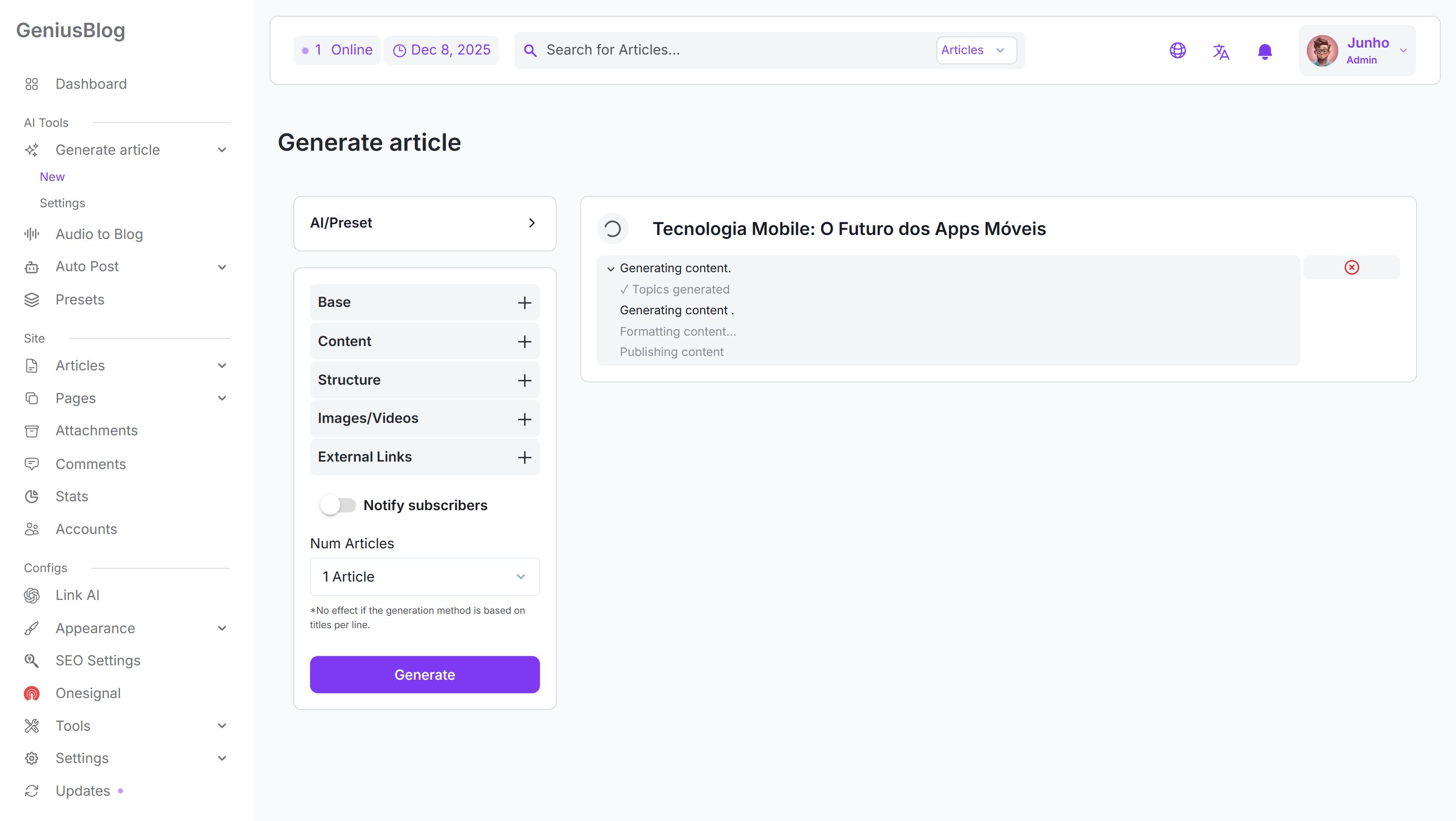Viewport: 1456px width, 821px height.
Task: Click the globe icon in header
Action: pos(1177,51)
